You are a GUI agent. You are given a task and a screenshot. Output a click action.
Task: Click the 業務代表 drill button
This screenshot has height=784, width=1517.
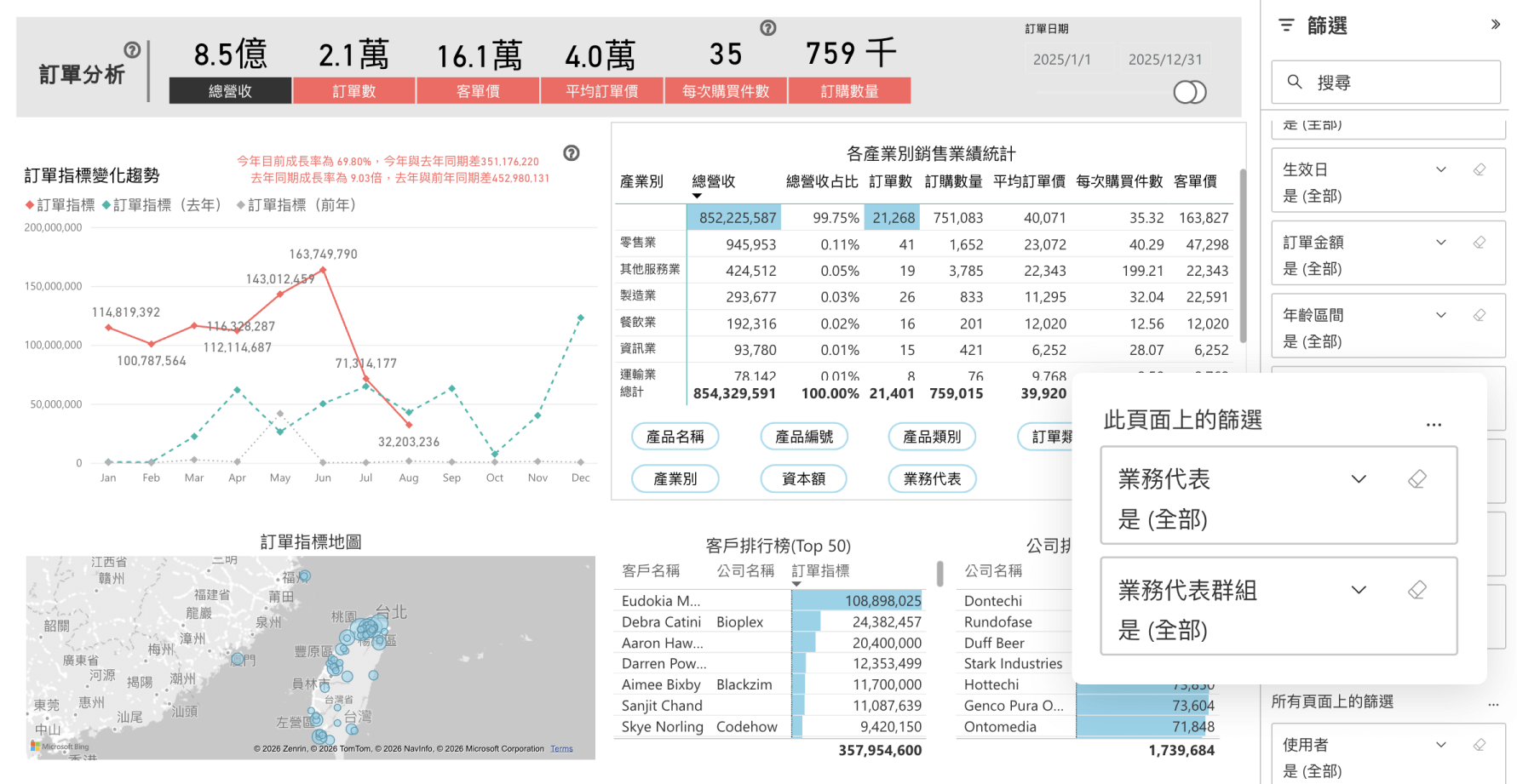click(932, 479)
